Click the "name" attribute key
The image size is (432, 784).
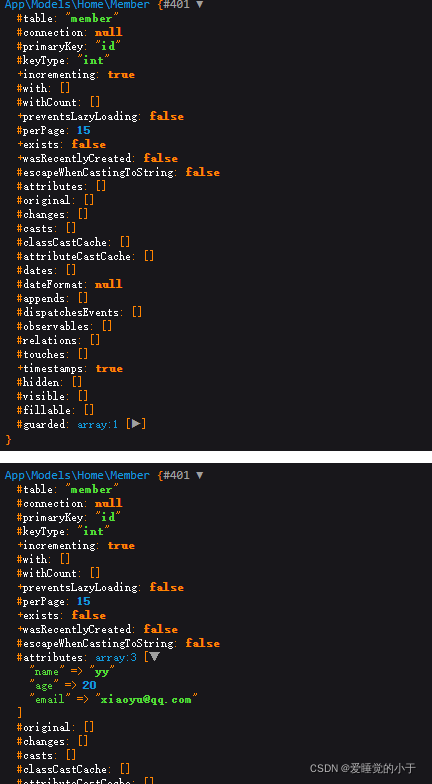tap(47, 671)
